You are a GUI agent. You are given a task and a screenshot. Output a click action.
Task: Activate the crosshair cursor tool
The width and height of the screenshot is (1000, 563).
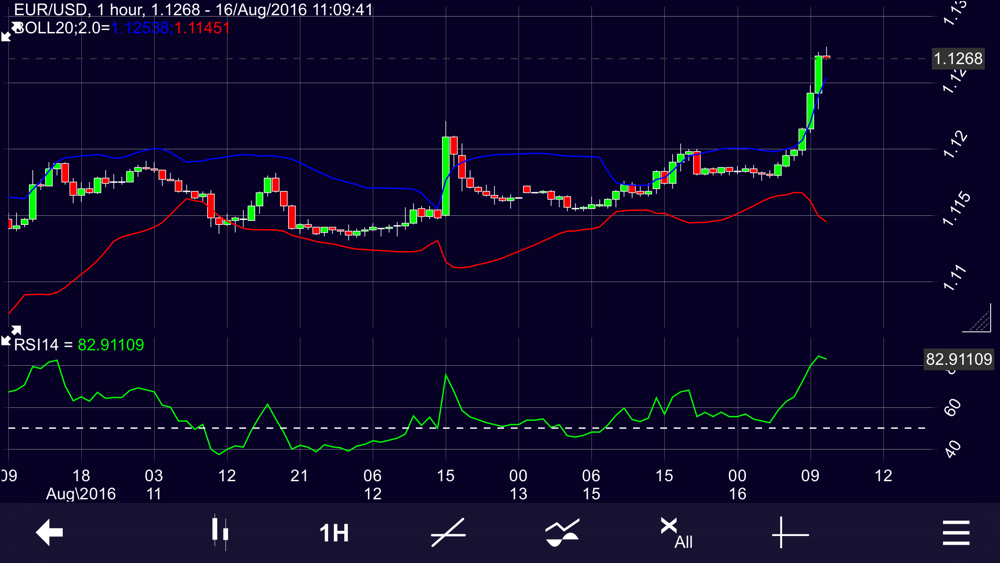tap(790, 532)
